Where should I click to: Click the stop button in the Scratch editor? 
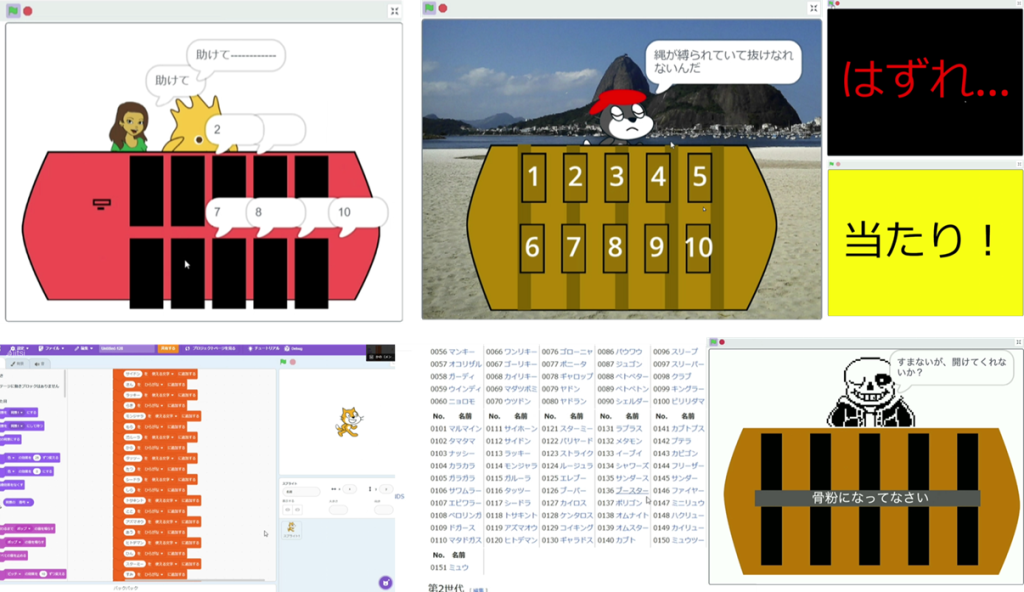293,362
